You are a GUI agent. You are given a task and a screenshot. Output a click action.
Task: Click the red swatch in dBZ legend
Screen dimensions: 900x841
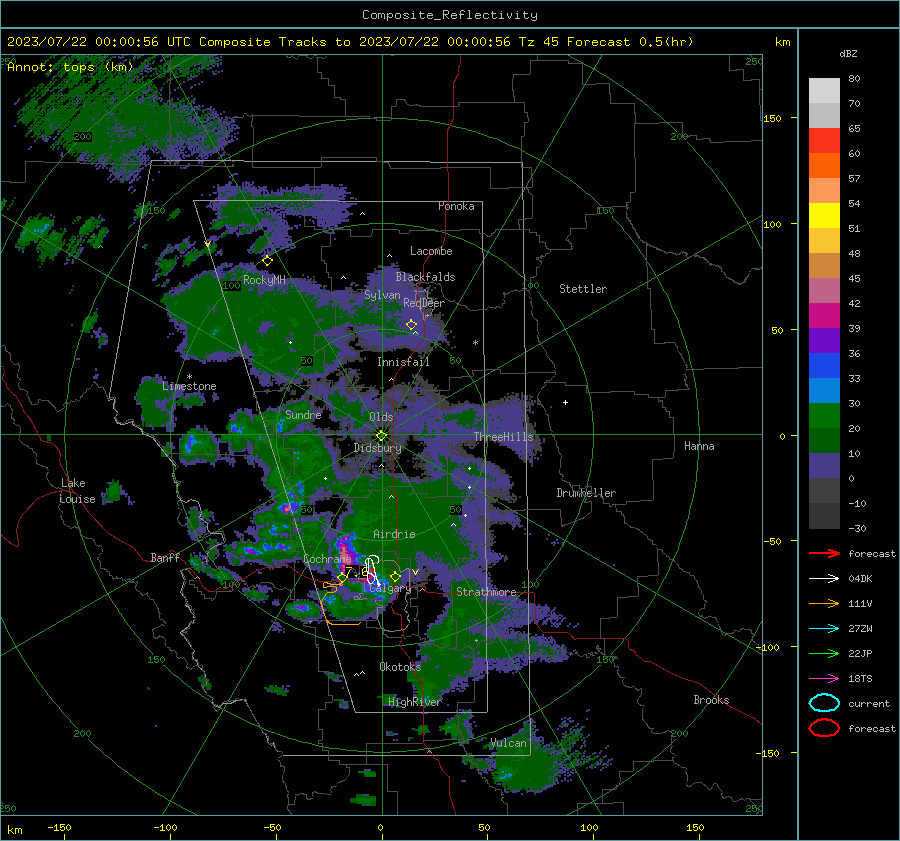pyautogui.click(x=824, y=141)
